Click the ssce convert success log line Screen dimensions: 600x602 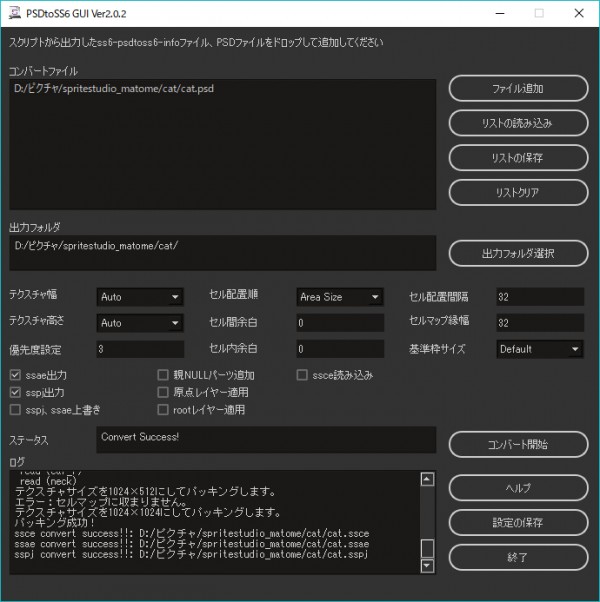192,533
